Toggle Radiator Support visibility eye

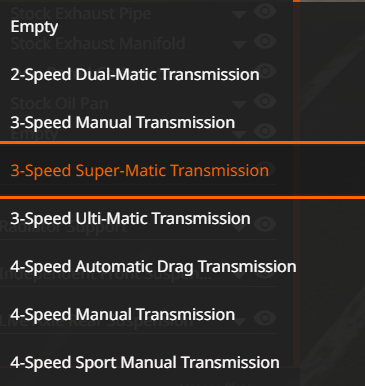(x=265, y=224)
